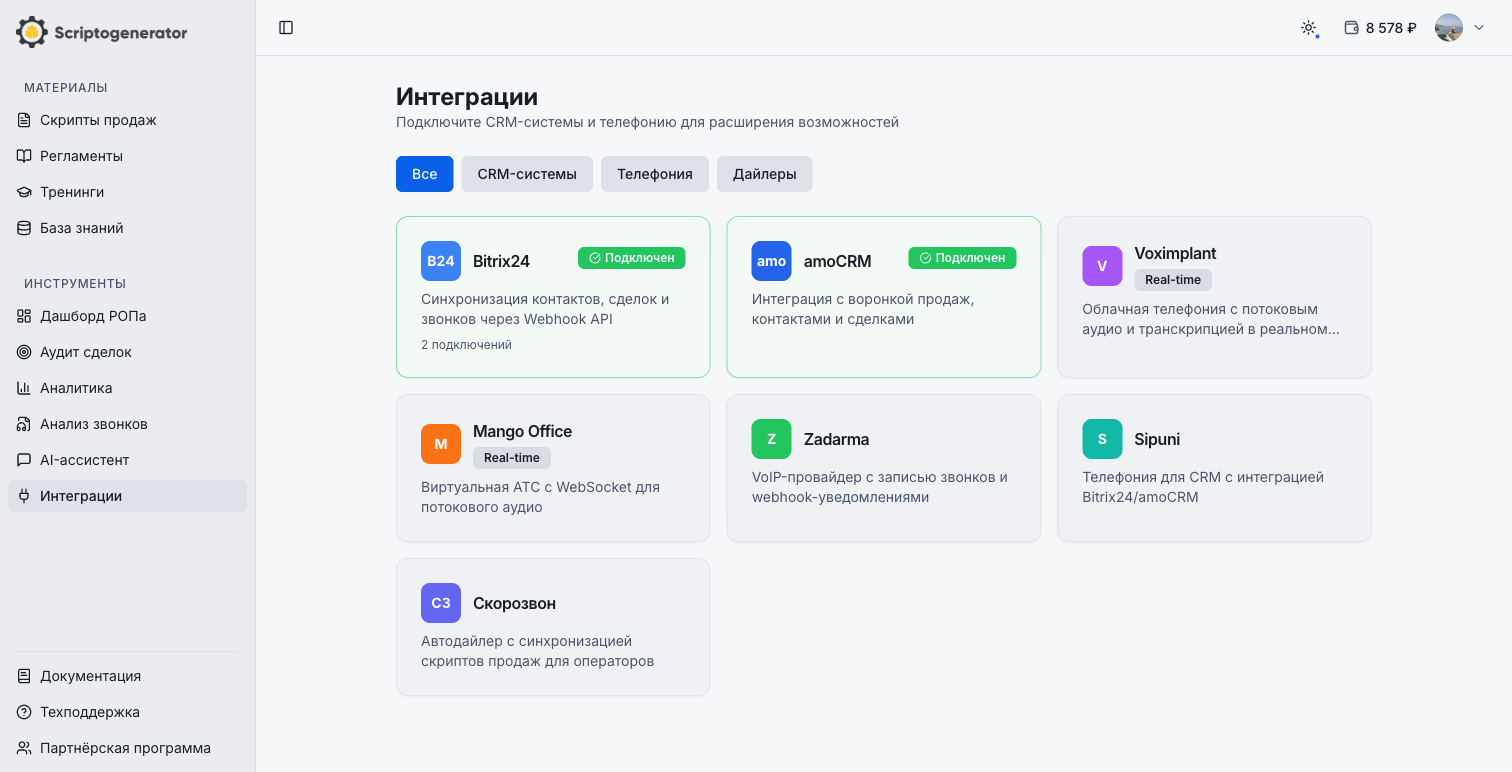The height and width of the screenshot is (772, 1512).
Task: Click the Scriptogenerator gear logo icon
Action: coord(32,32)
